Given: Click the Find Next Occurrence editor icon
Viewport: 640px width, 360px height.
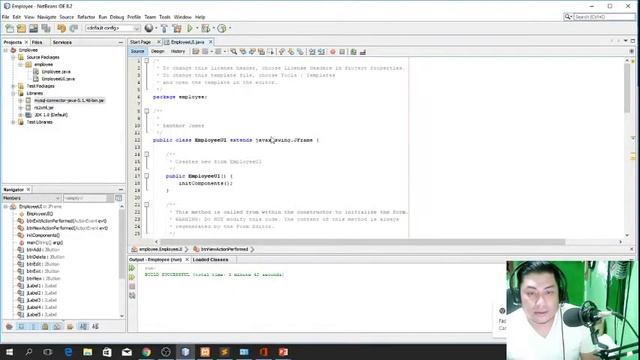Looking at the screenshot, I should click(252, 52).
